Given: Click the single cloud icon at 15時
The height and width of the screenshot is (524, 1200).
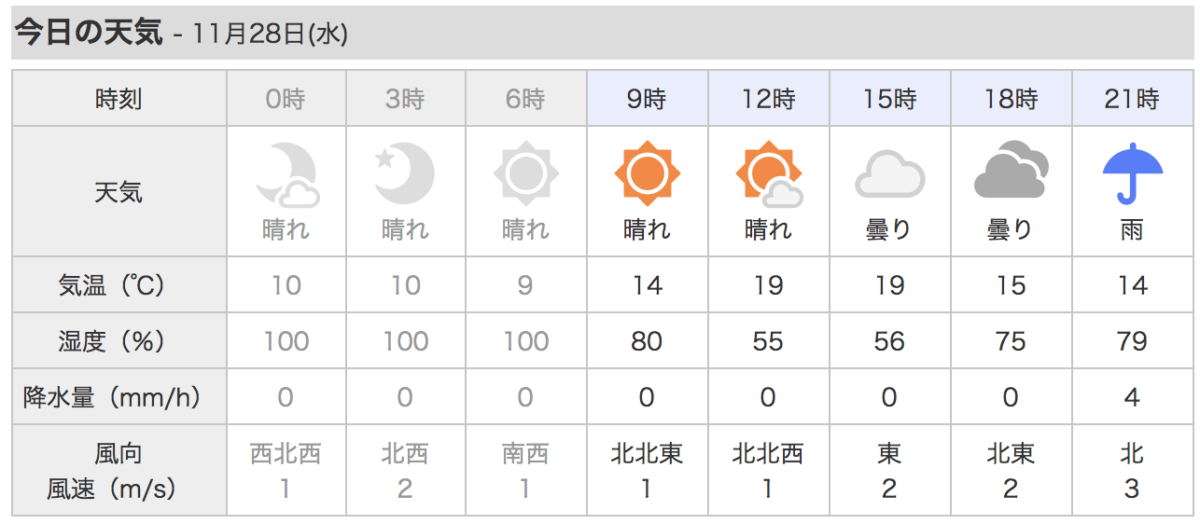Looking at the screenshot, I should [x=889, y=175].
